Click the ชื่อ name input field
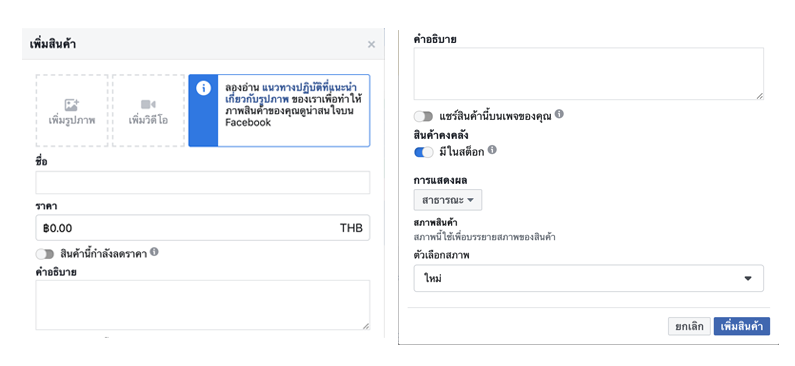795x366 pixels. pyautogui.click(x=203, y=182)
